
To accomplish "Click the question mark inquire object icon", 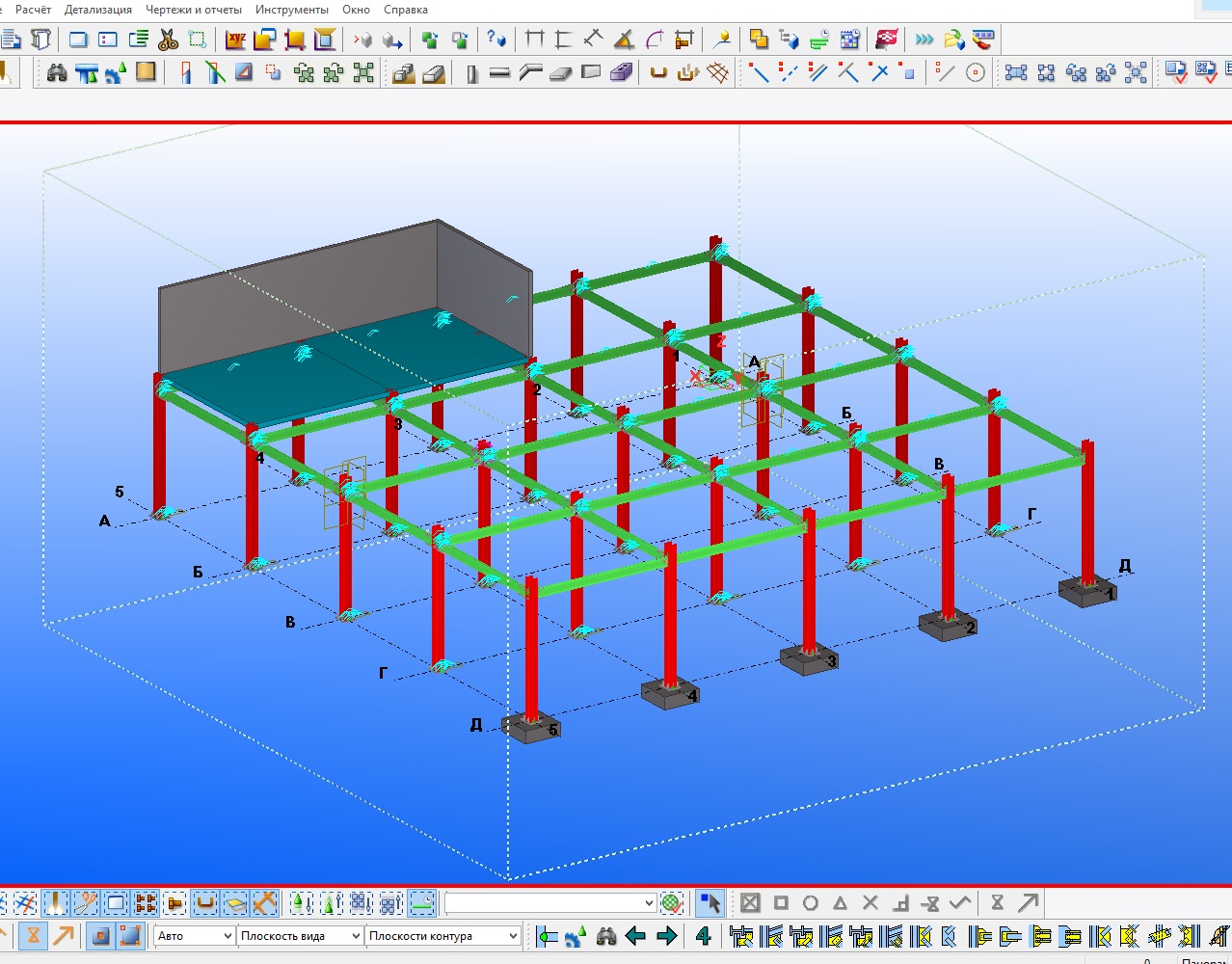I will [495, 40].
